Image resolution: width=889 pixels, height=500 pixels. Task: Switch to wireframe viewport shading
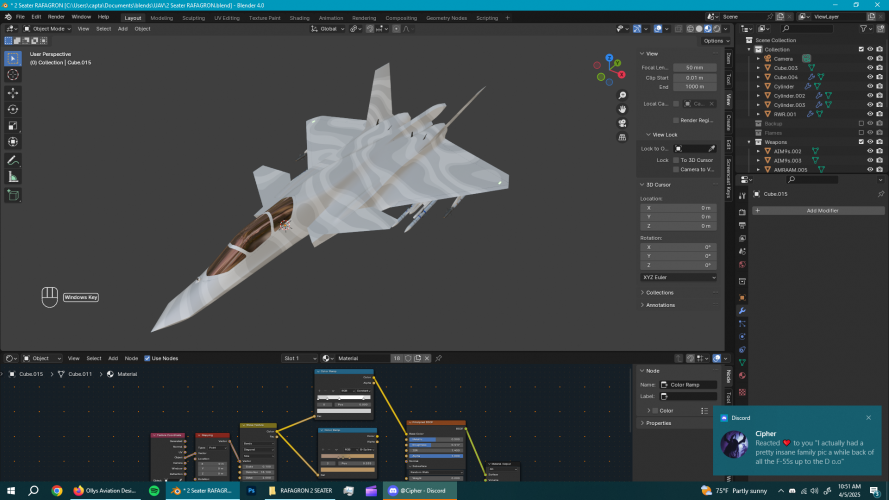point(690,28)
